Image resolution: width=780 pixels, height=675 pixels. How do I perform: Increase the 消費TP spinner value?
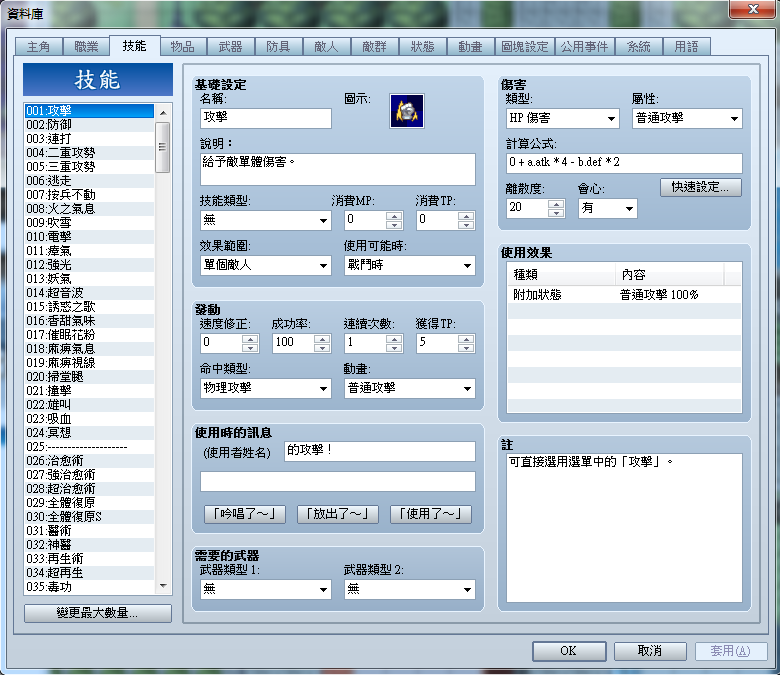tap(466, 216)
